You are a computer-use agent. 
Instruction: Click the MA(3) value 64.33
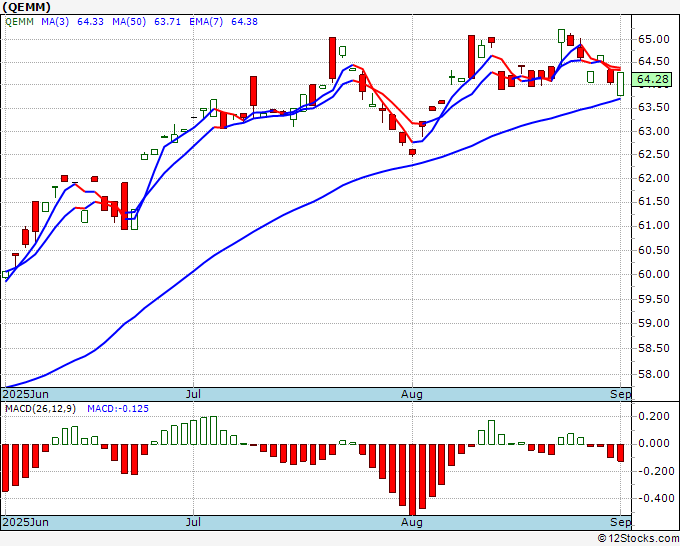pyautogui.click(x=90, y=22)
